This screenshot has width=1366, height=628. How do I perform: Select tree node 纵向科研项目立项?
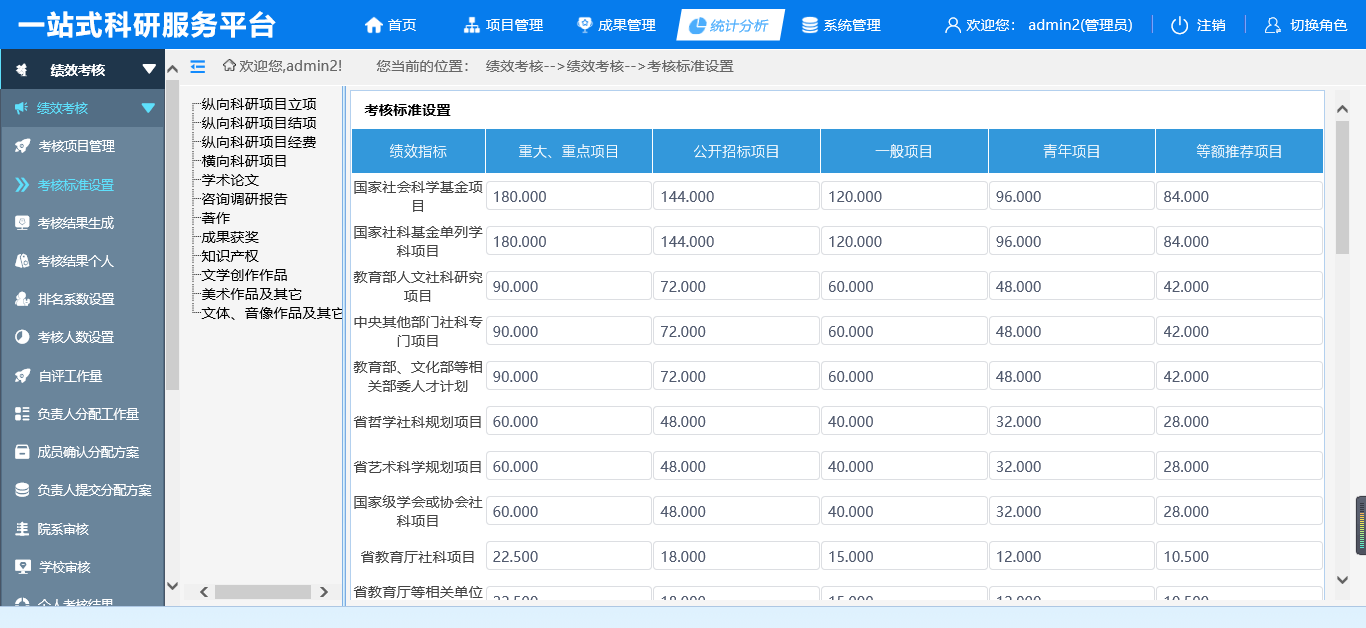(259, 104)
